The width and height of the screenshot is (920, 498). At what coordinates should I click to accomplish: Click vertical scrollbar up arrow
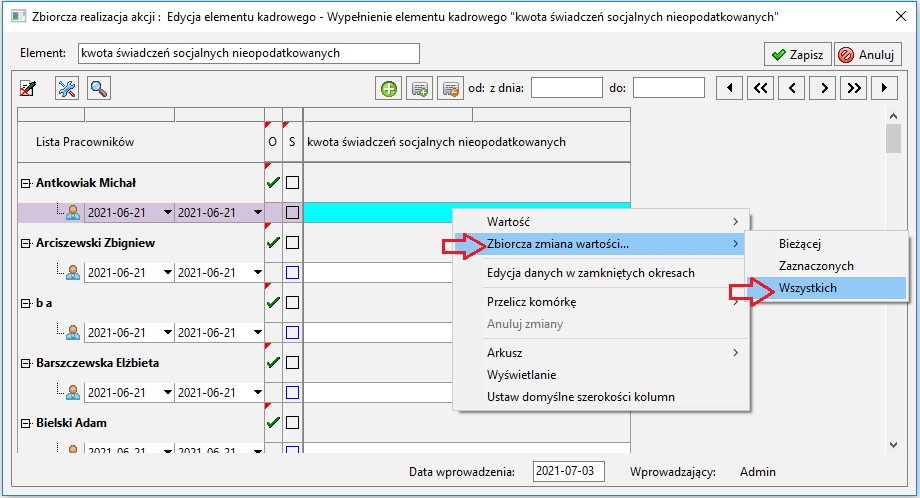tap(893, 116)
